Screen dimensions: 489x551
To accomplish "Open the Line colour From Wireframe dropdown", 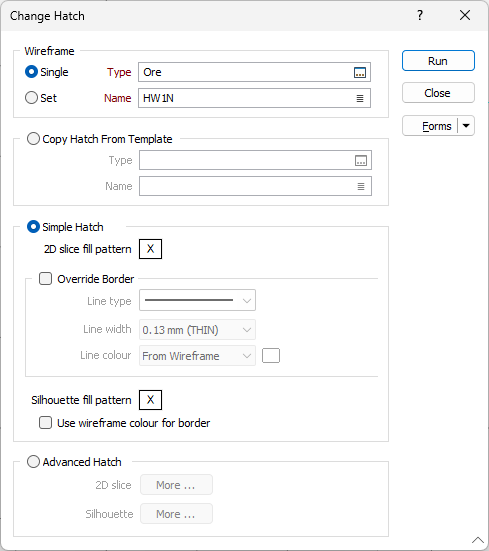I will click(197, 356).
